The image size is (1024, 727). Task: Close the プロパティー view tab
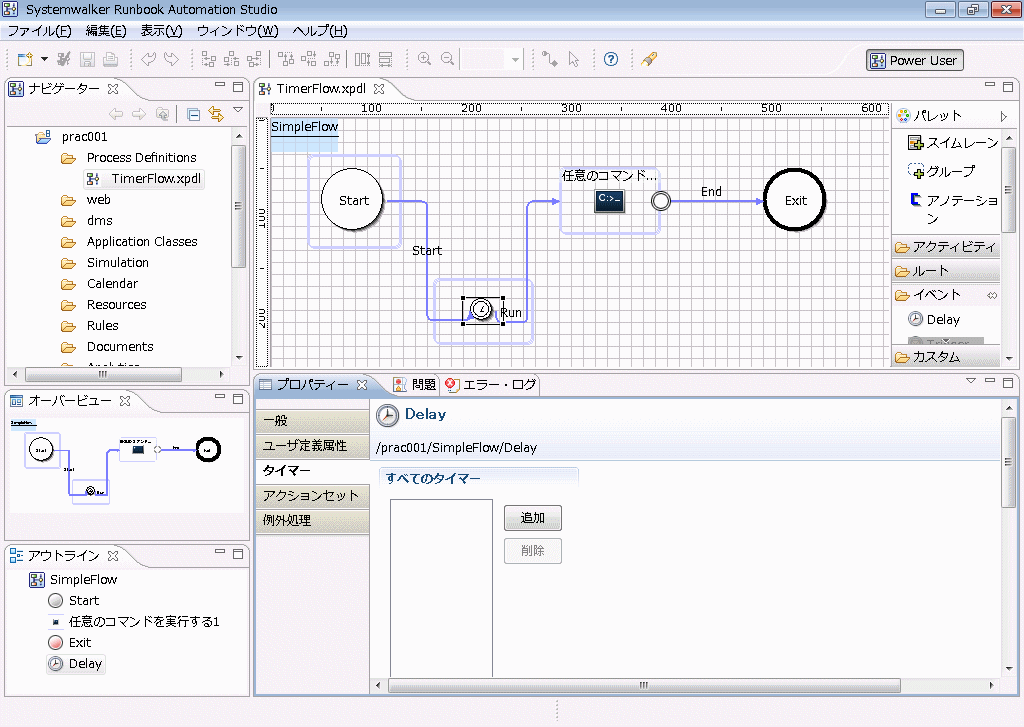[362, 385]
